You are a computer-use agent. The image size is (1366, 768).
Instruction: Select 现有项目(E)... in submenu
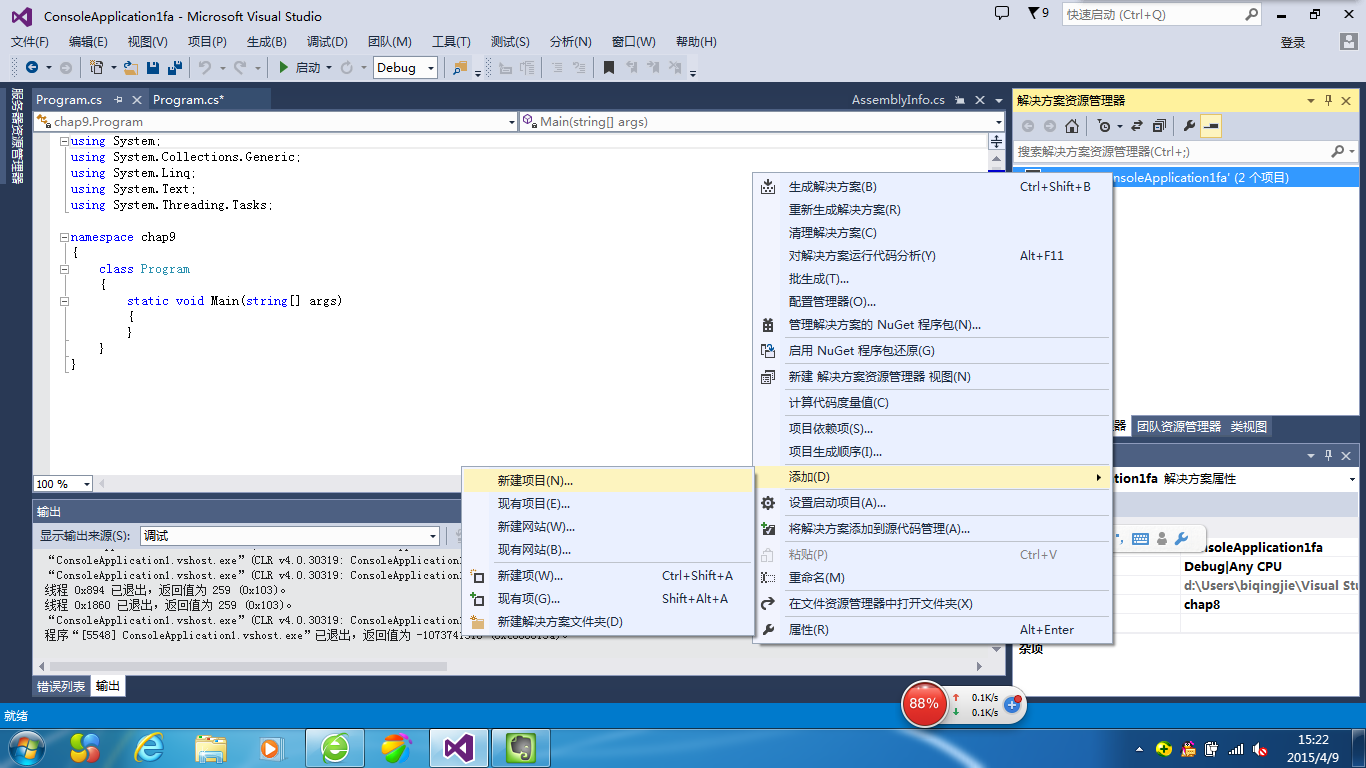(607, 504)
